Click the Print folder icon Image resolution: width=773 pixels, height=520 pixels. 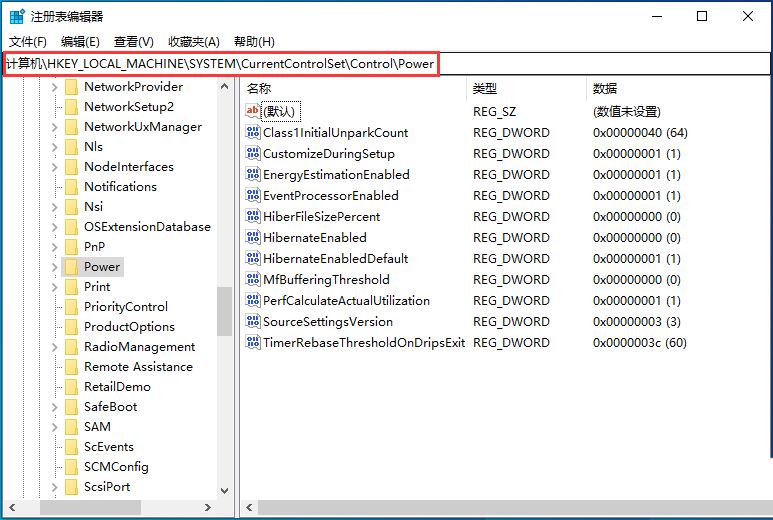(x=71, y=287)
